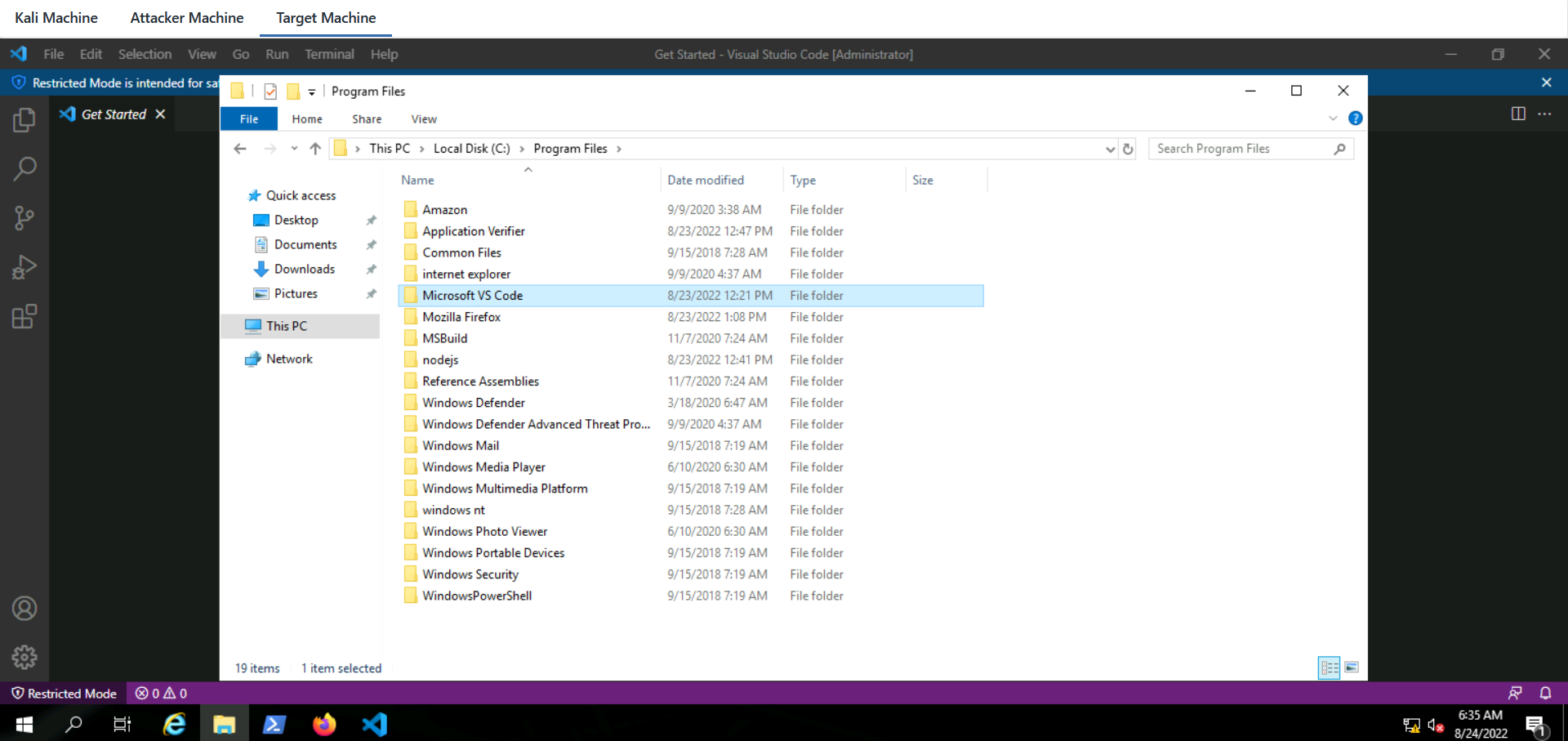Click the Properties checkmark quick access toolbar icon
The image size is (1568, 741).
coord(270,92)
